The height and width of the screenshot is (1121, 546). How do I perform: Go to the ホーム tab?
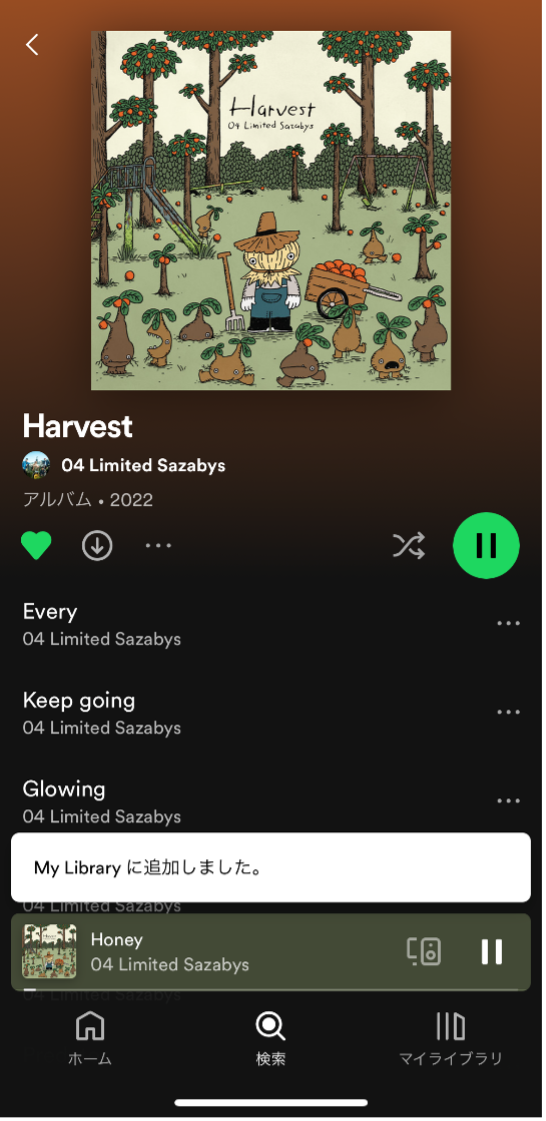click(90, 1039)
